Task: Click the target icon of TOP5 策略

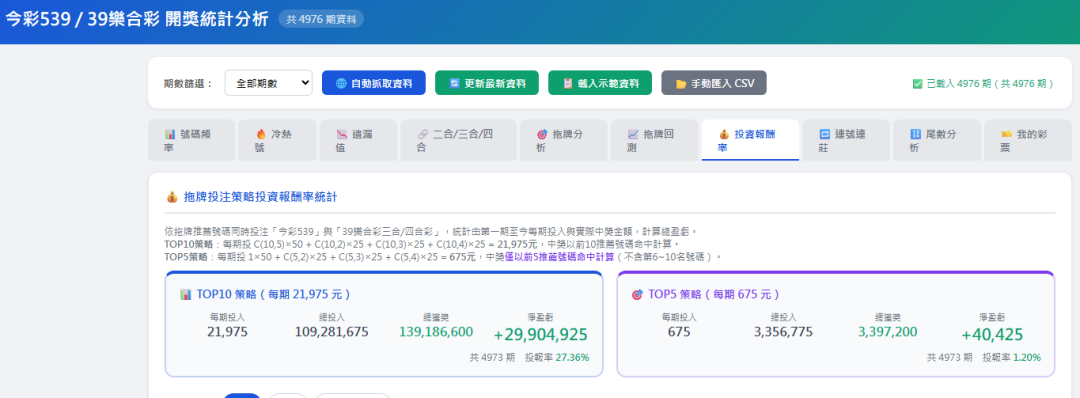Action: (637, 294)
